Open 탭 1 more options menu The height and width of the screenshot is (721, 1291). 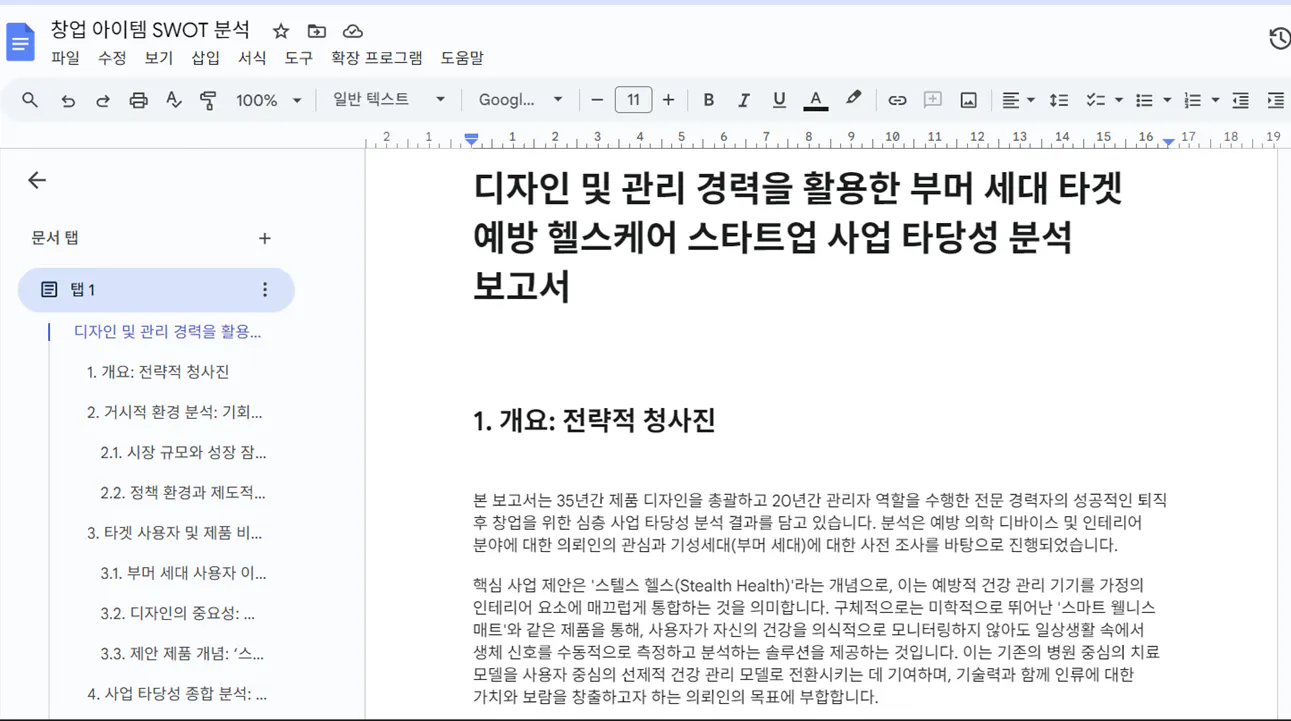(x=264, y=289)
